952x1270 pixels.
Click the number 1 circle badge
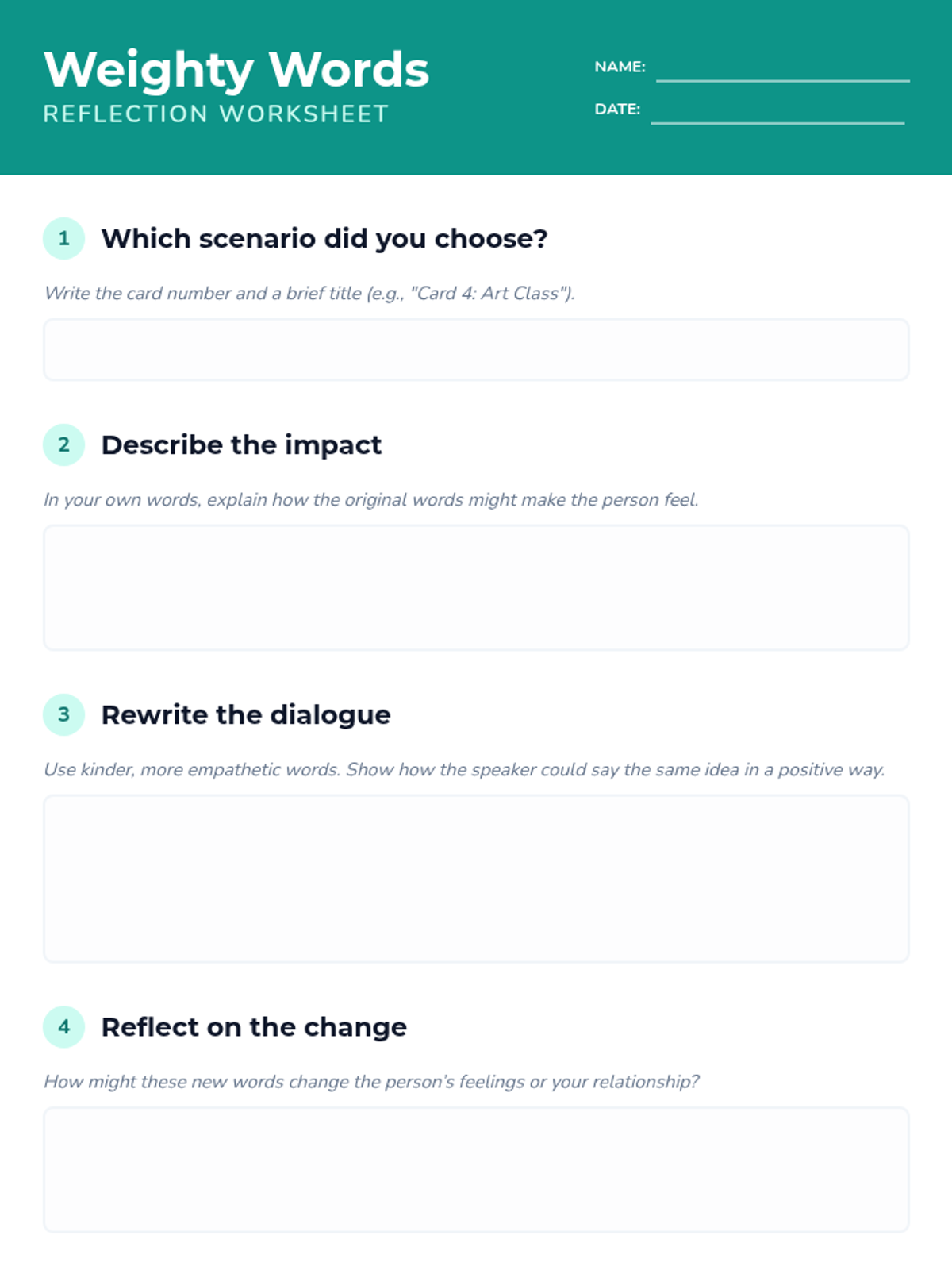click(63, 238)
